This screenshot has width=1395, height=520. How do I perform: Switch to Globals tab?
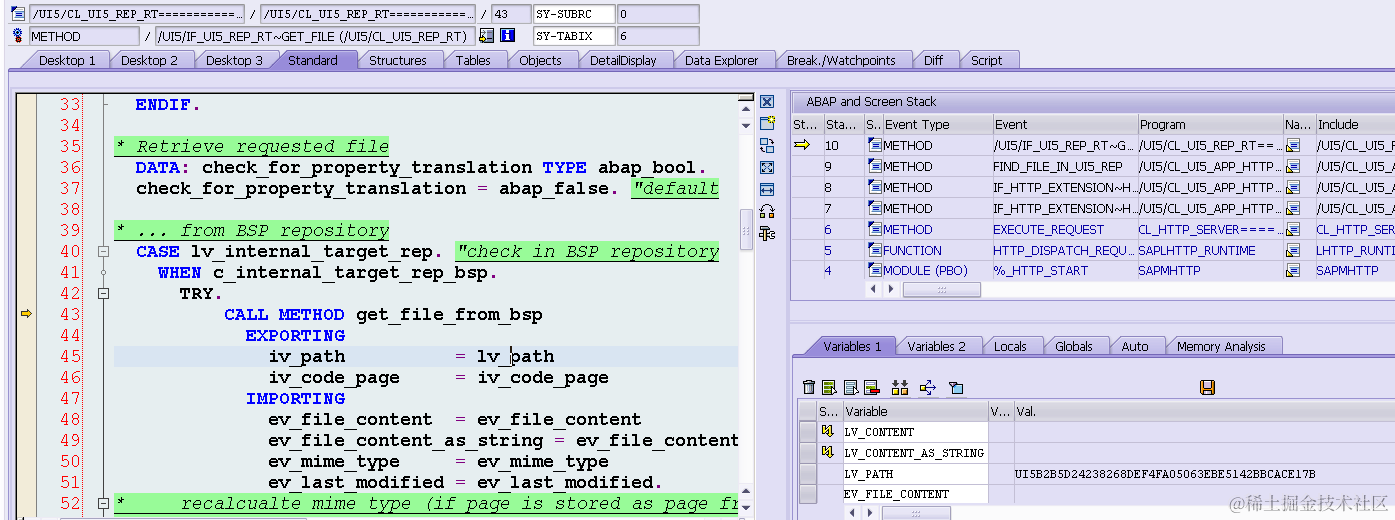[x=1073, y=346]
